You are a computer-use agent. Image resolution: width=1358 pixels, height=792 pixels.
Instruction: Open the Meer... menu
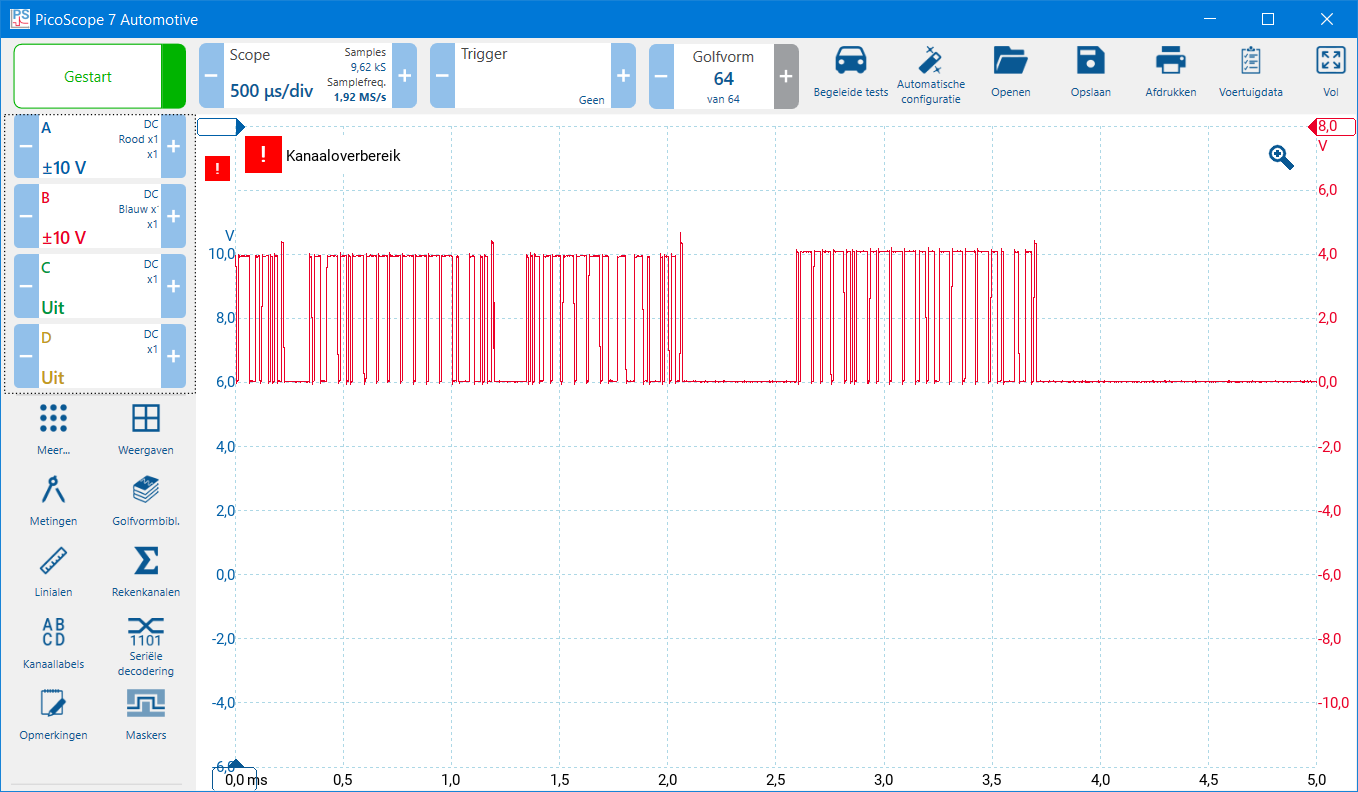53,428
